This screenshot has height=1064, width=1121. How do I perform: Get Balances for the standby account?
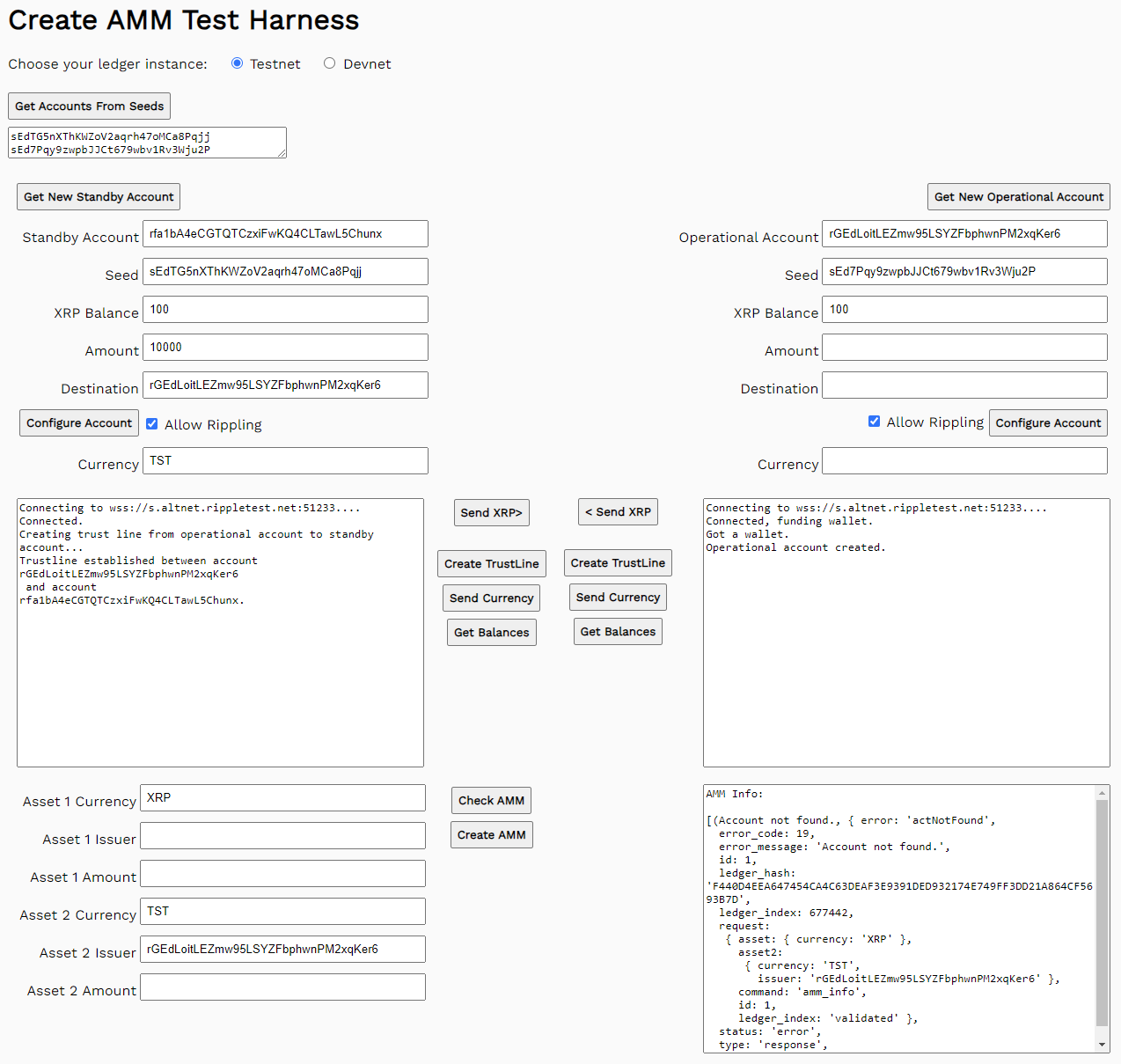click(x=491, y=631)
